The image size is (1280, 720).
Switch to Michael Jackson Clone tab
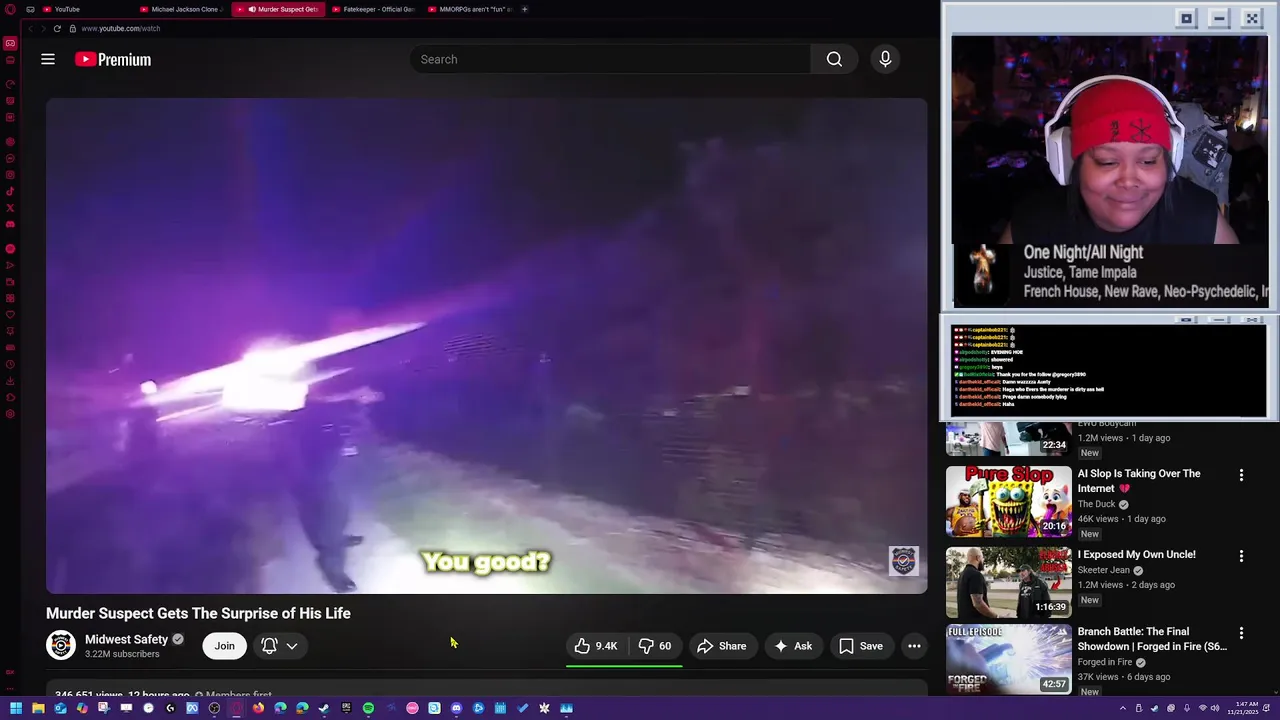(x=184, y=9)
